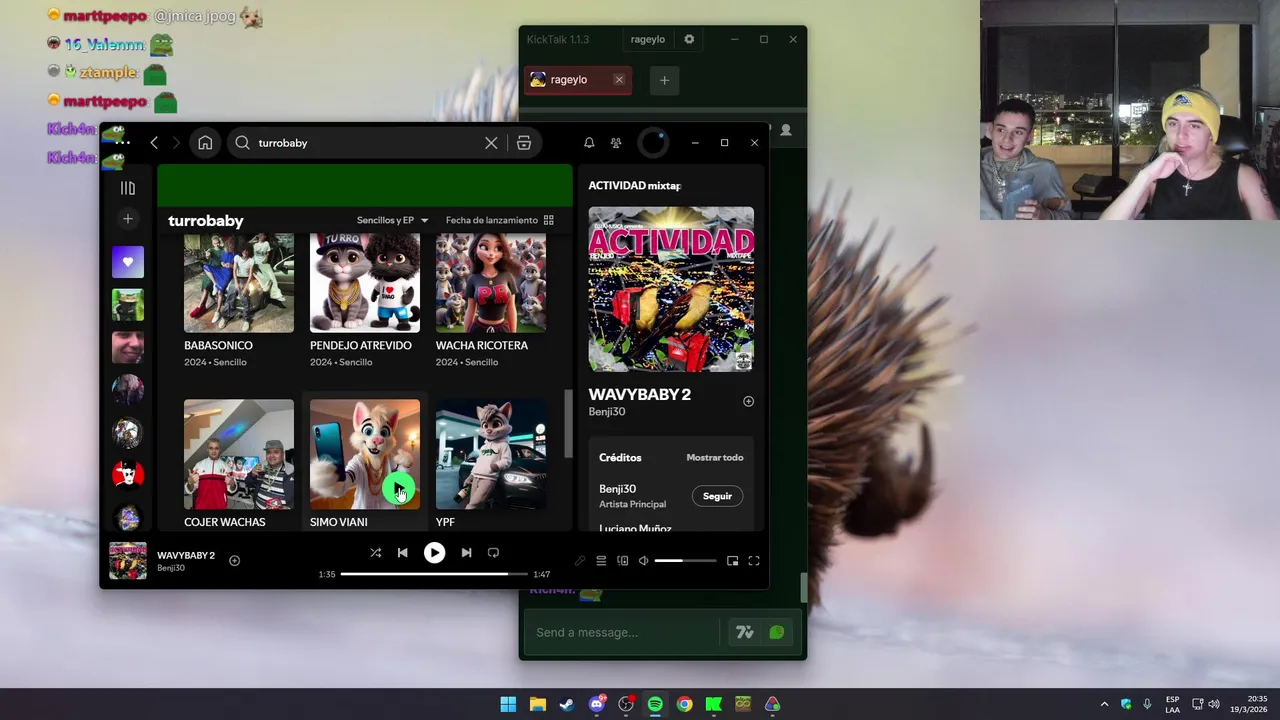
Task: Add new chat tab in KickTalk
Action: click(664, 80)
